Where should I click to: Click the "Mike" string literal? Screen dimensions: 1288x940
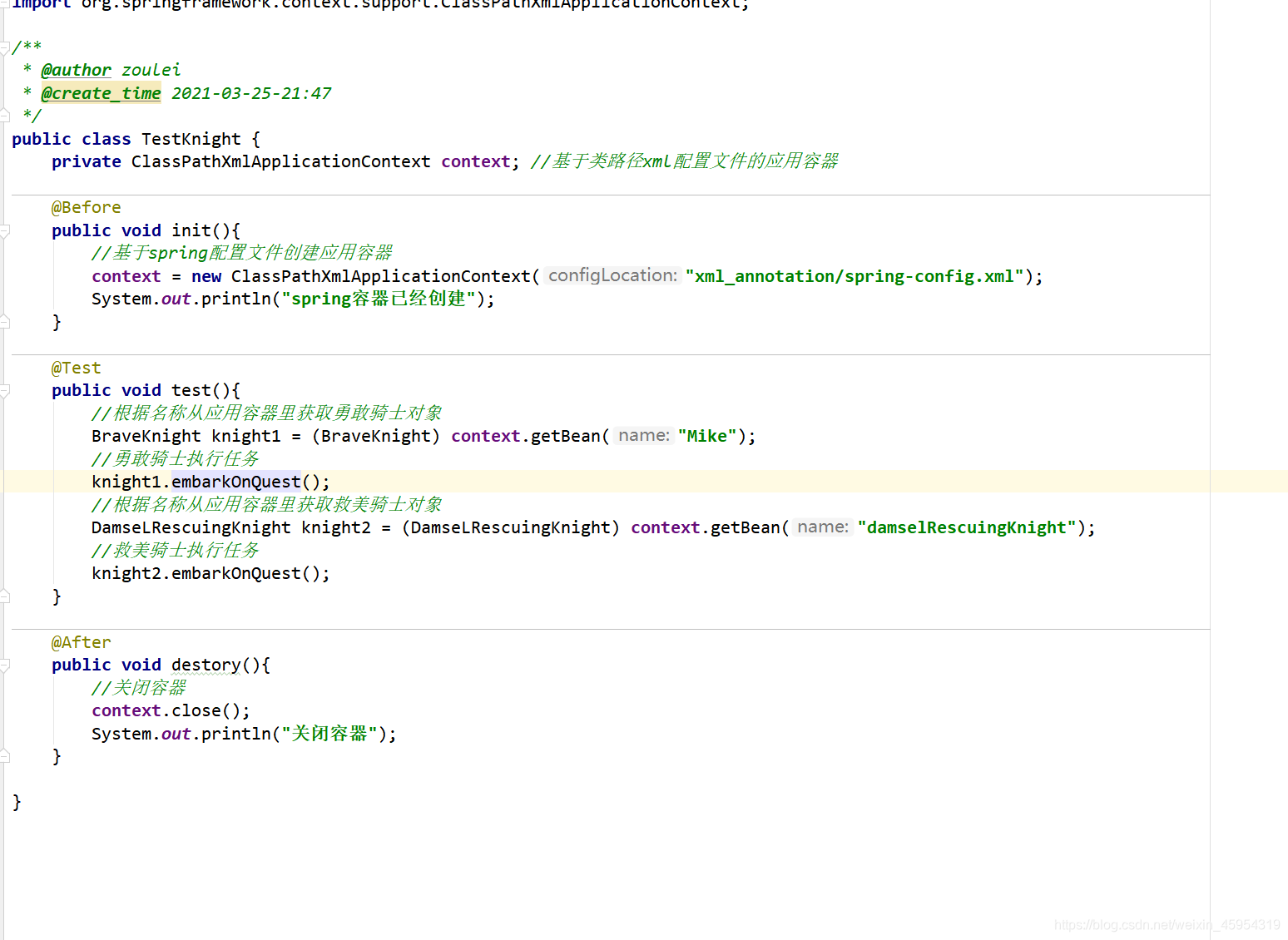pos(707,436)
